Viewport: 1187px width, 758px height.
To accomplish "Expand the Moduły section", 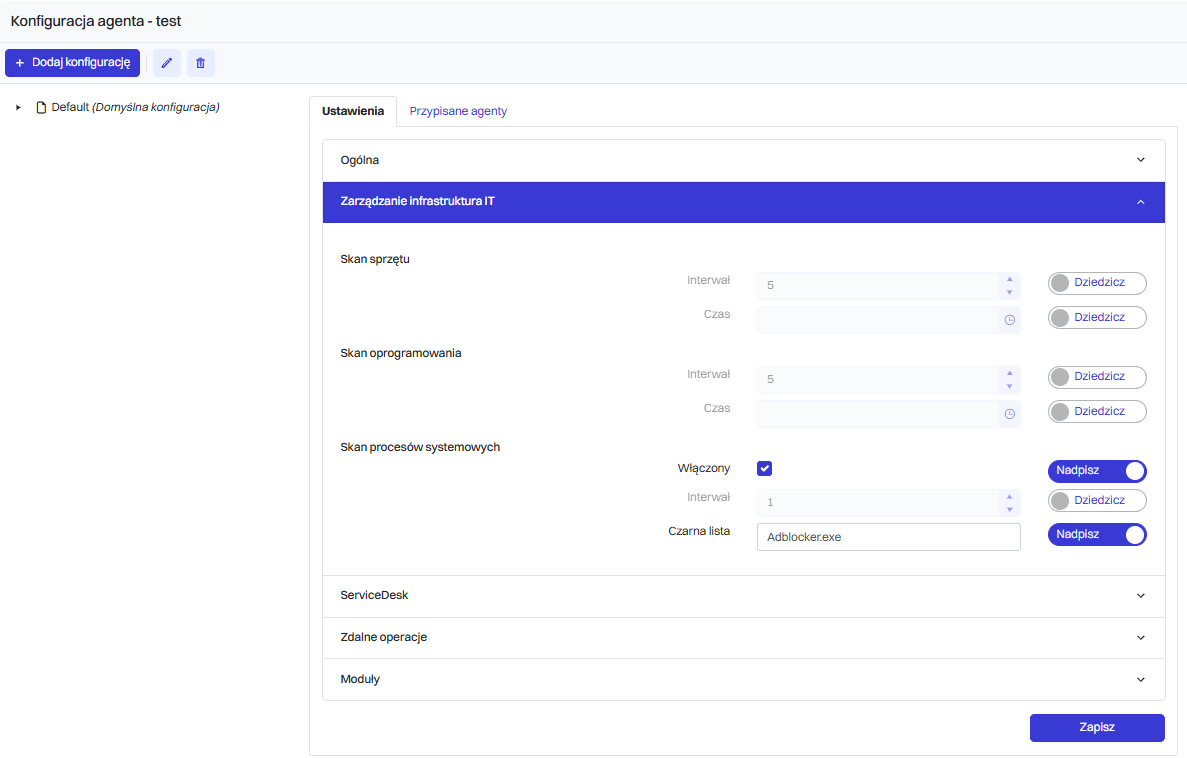I will coord(743,679).
